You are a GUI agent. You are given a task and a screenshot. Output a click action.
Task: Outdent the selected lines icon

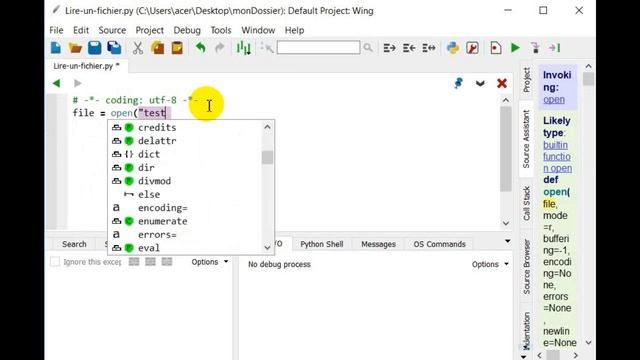(x=409, y=48)
